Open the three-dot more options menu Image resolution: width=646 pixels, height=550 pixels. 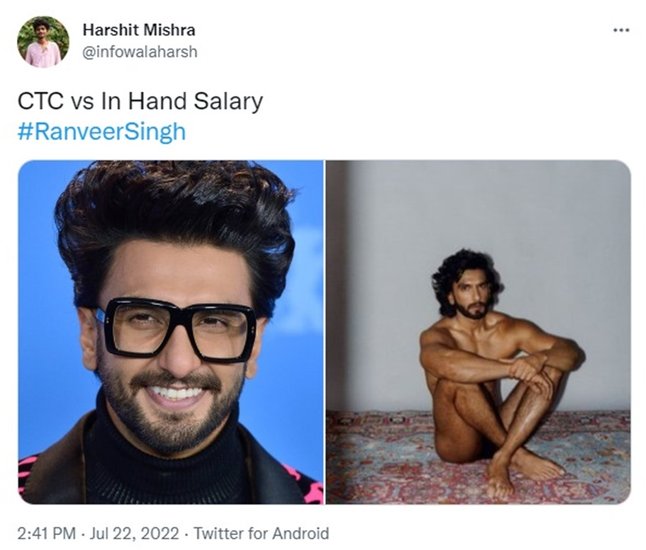(x=621, y=30)
